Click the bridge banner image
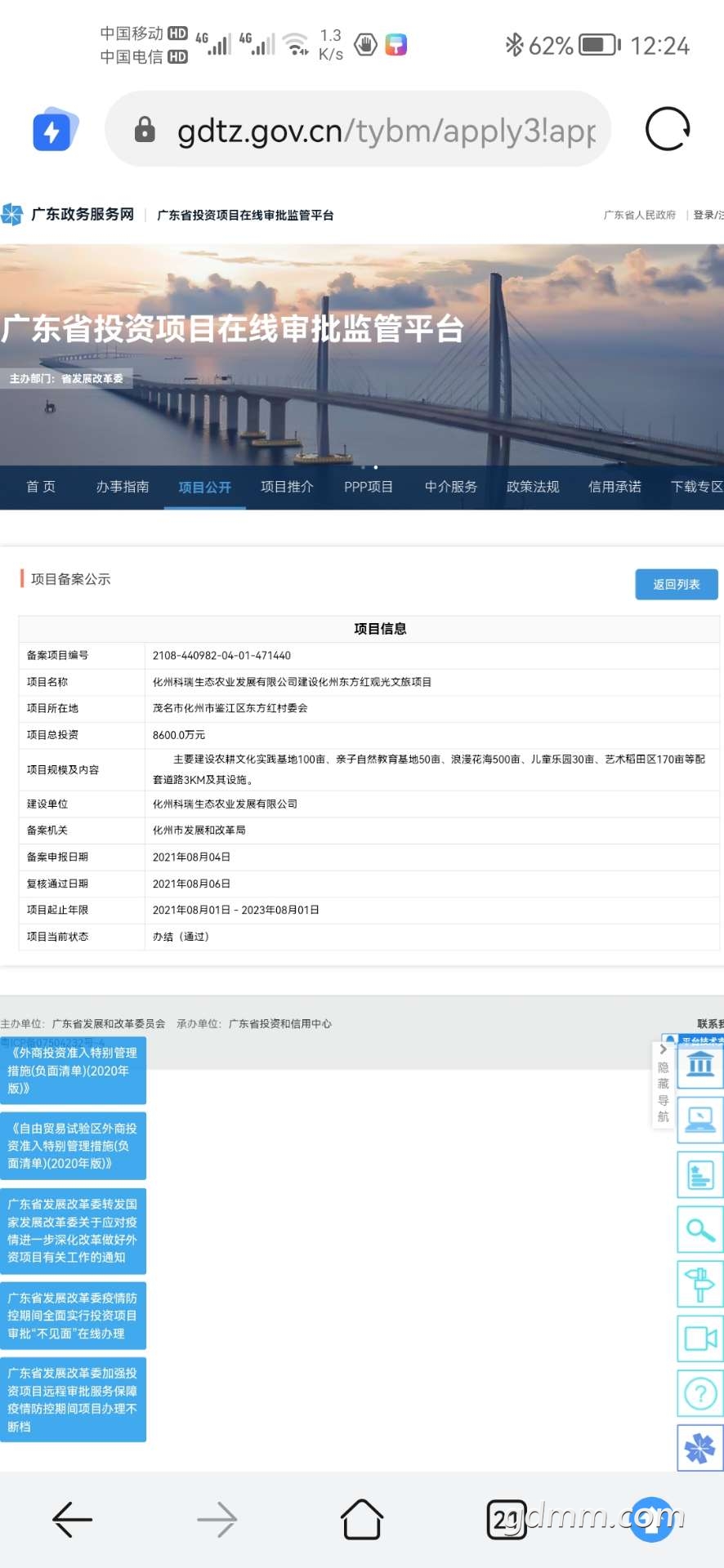 click(362, 355)
